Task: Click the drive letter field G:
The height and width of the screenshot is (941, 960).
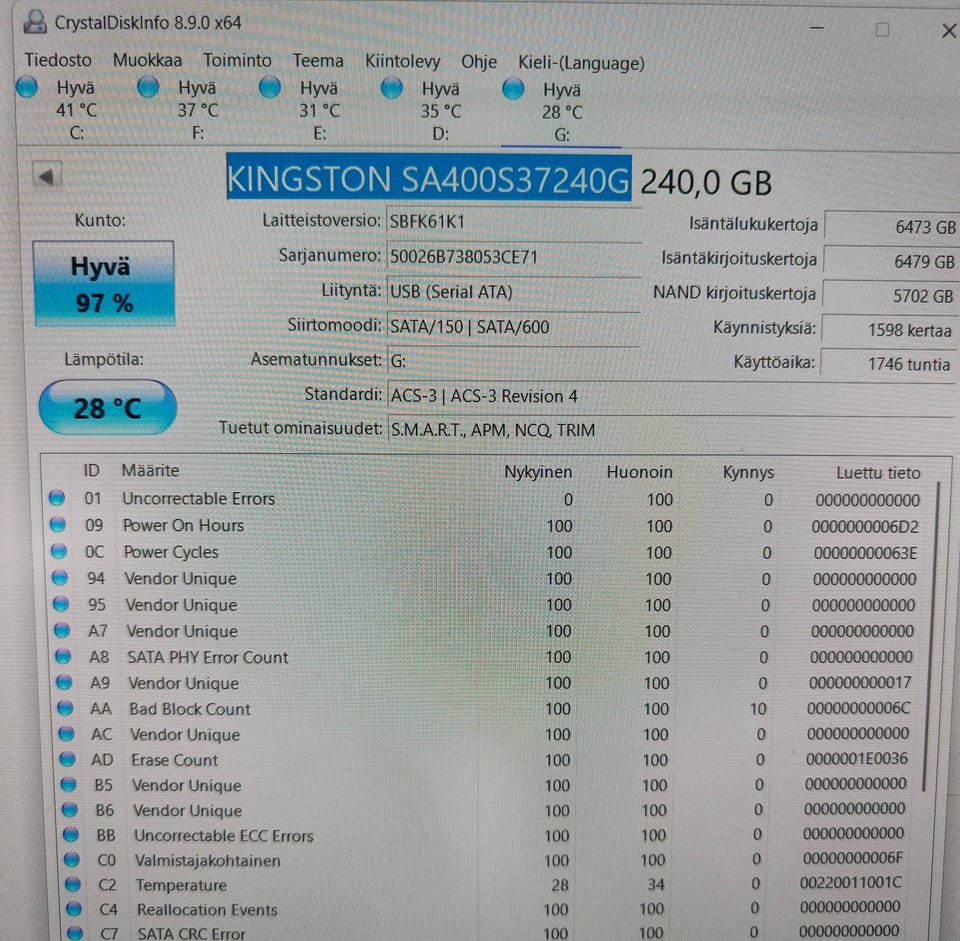Action: 514,361
